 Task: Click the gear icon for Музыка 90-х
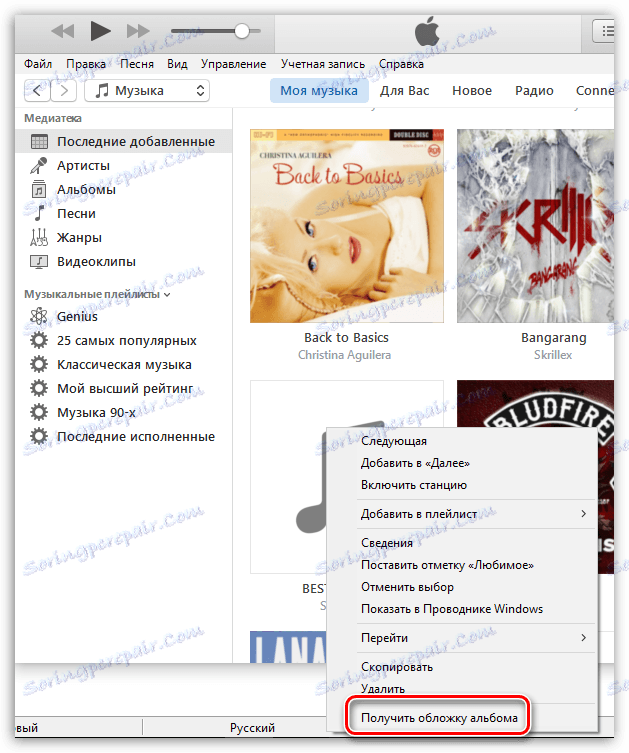click(x=39, y=413)
